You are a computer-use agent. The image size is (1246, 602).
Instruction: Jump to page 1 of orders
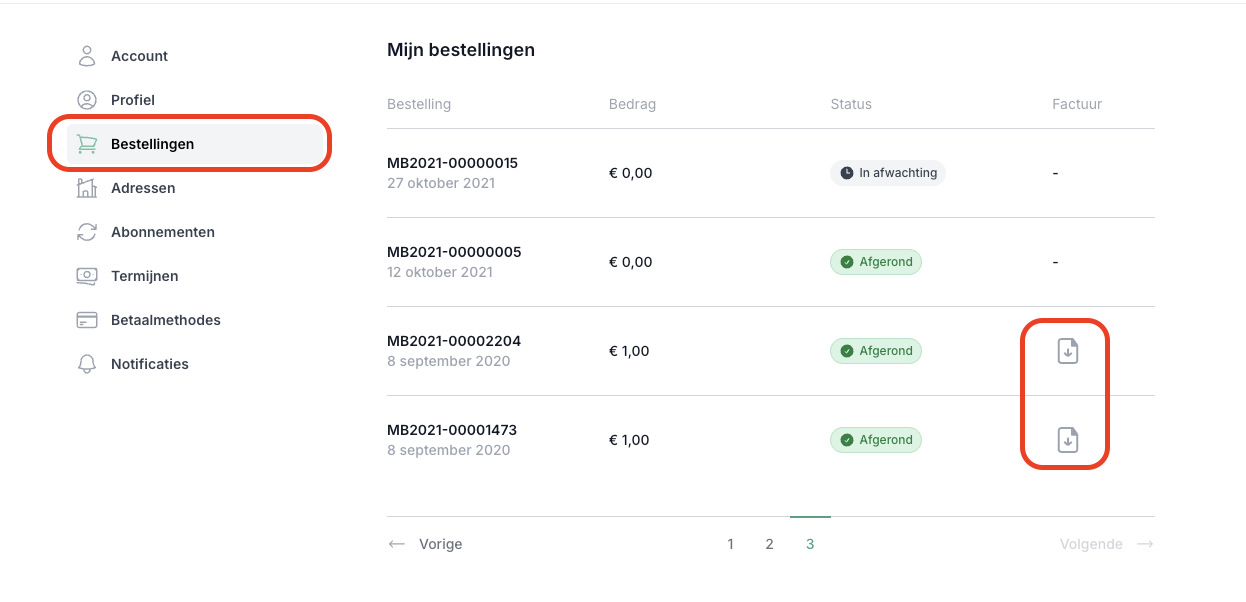click(x=731, y=544)
